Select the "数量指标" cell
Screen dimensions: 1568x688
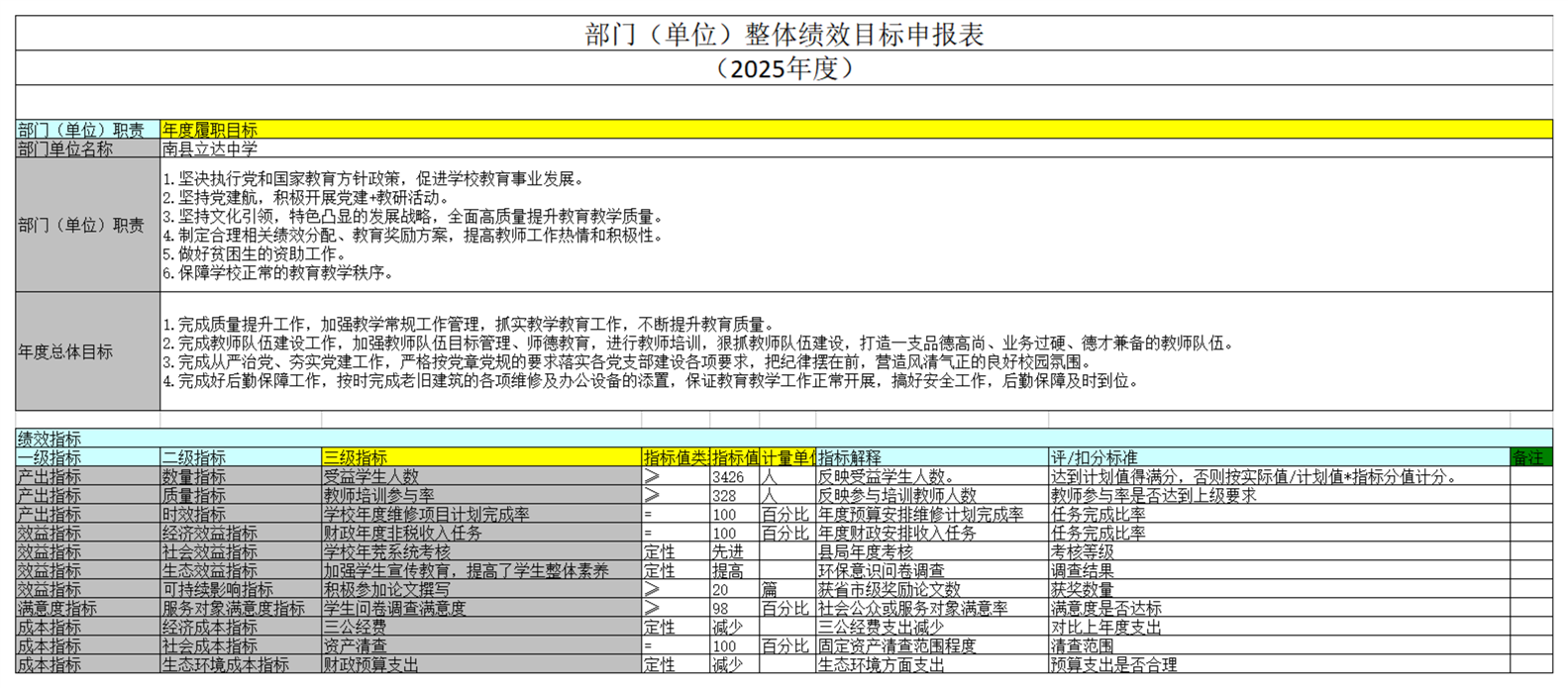pyautogui.click(x=241, y=476)
